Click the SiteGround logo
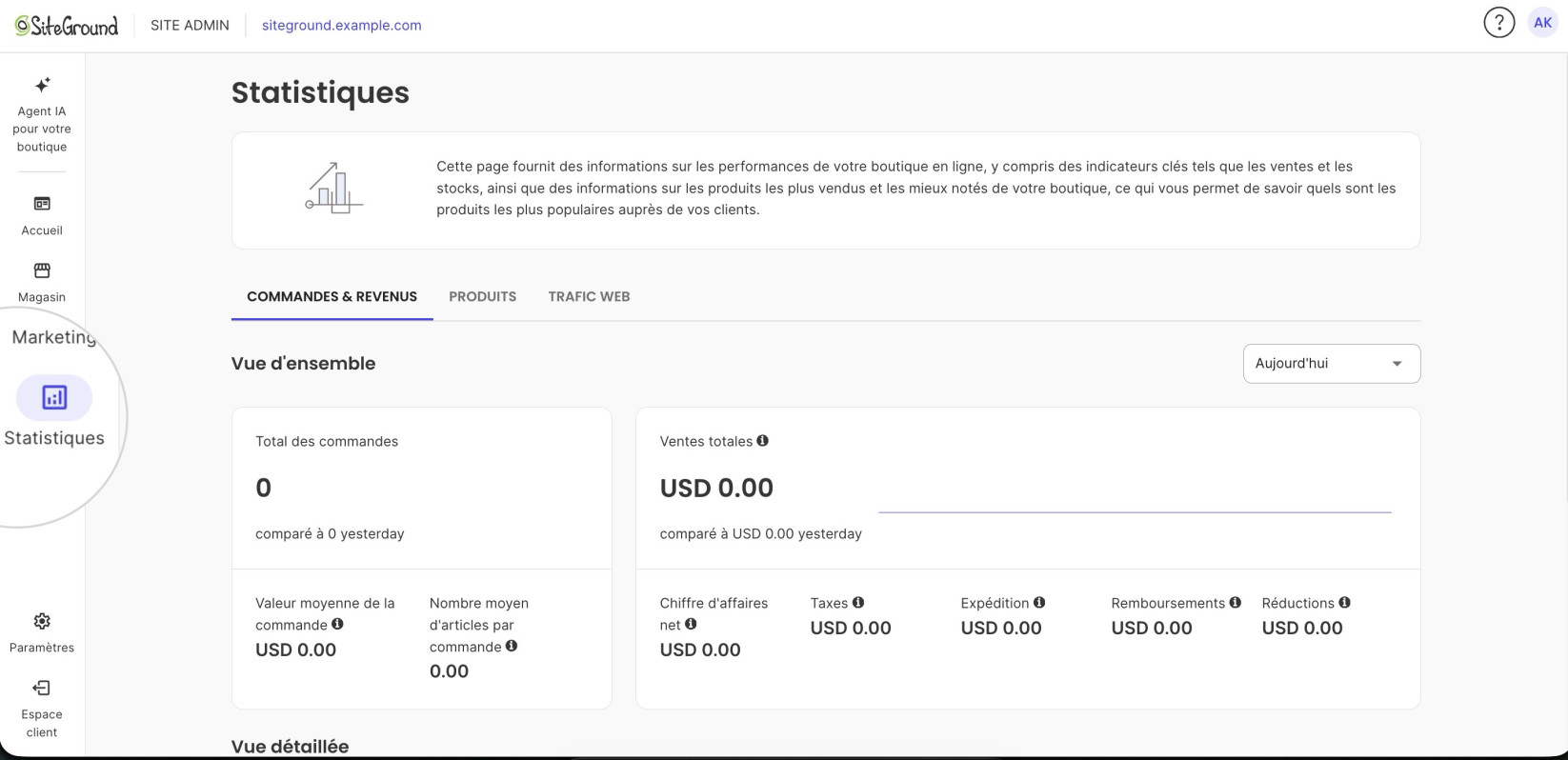1568x760 pixels. [67, 26]
